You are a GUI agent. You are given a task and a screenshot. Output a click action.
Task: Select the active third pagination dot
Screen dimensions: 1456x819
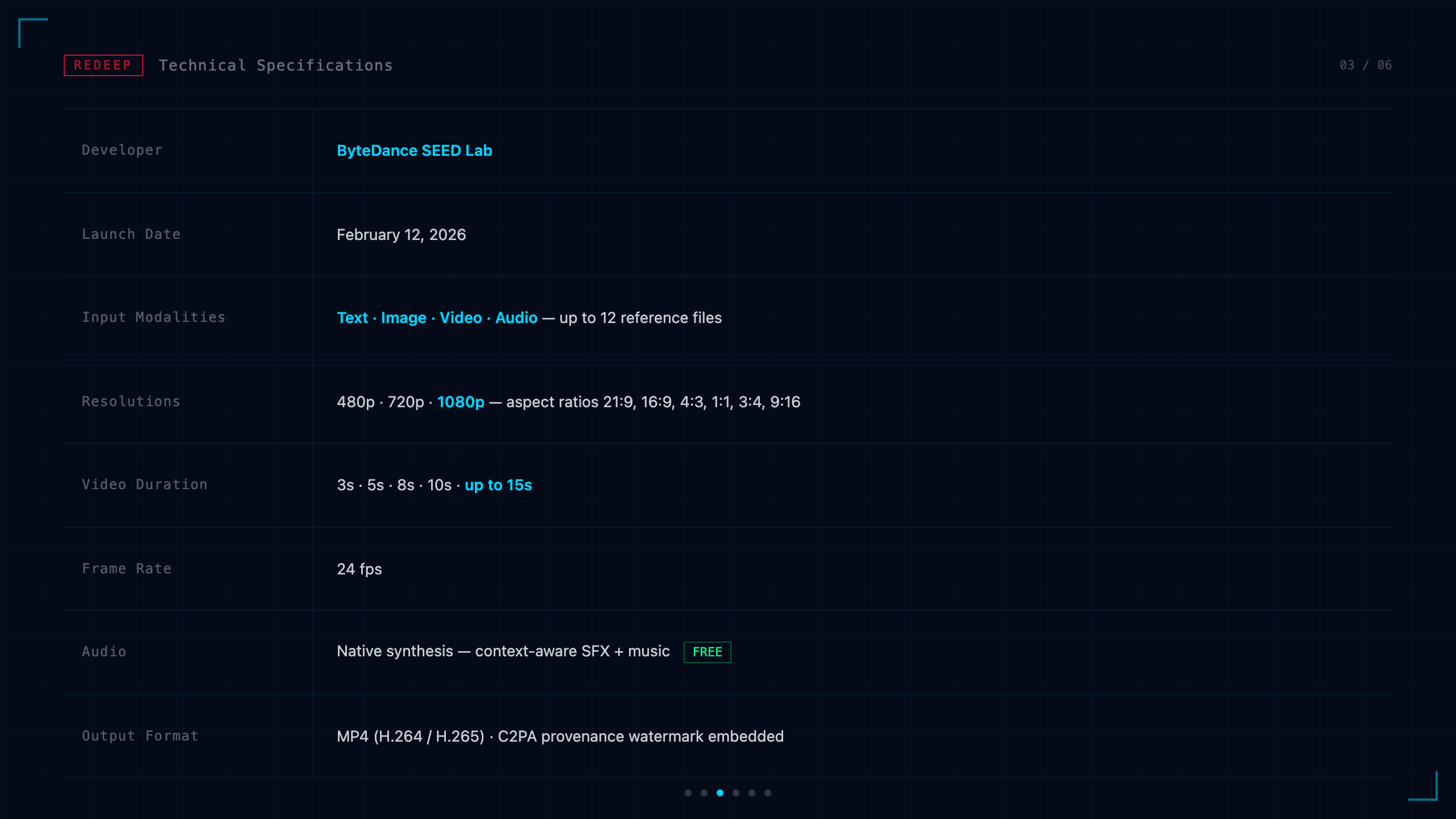pyautogui.click(x=720, y=793)
